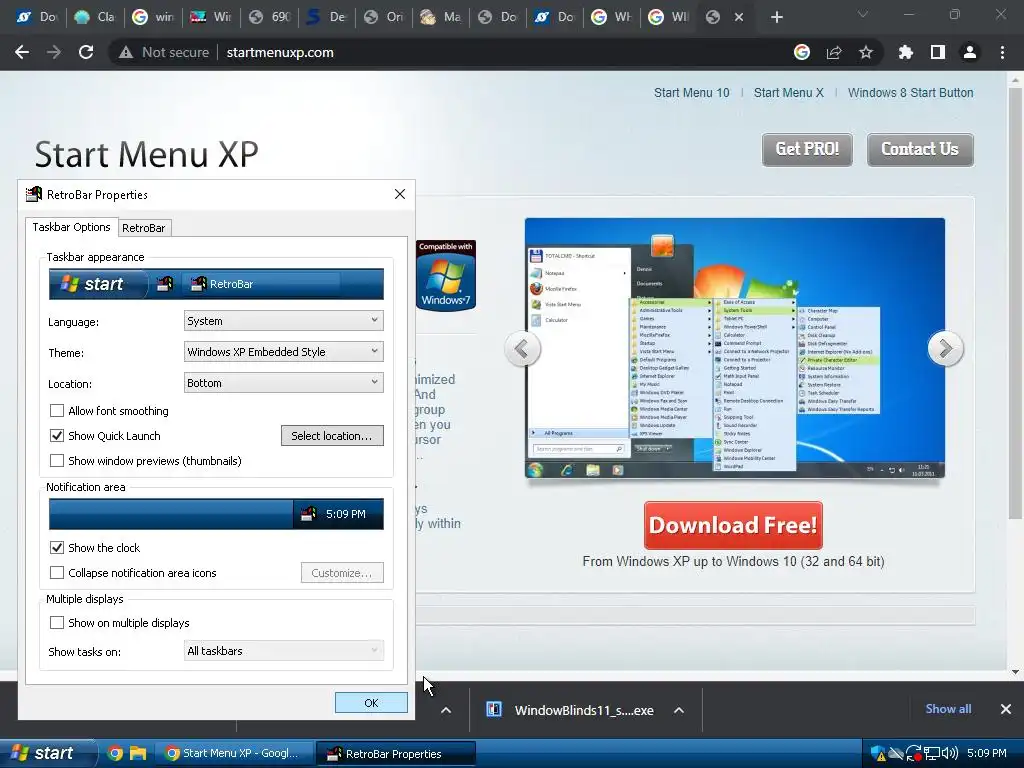Switch to the first browser tab
The image size is (1024, 768).
tap(35, 17)
